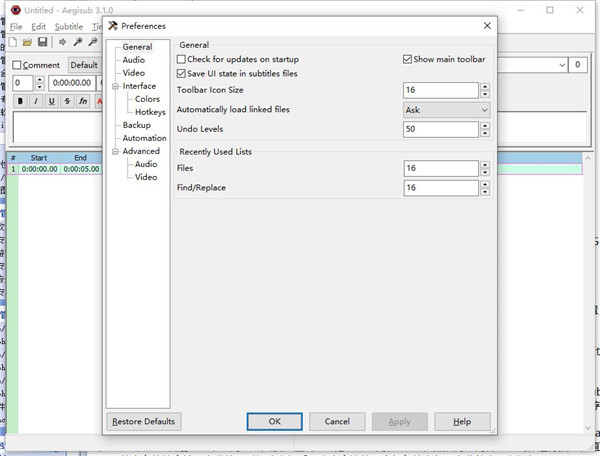Open Interface preferences page
The height and width of the screenshot is (456, 600).
coord(139,86)
